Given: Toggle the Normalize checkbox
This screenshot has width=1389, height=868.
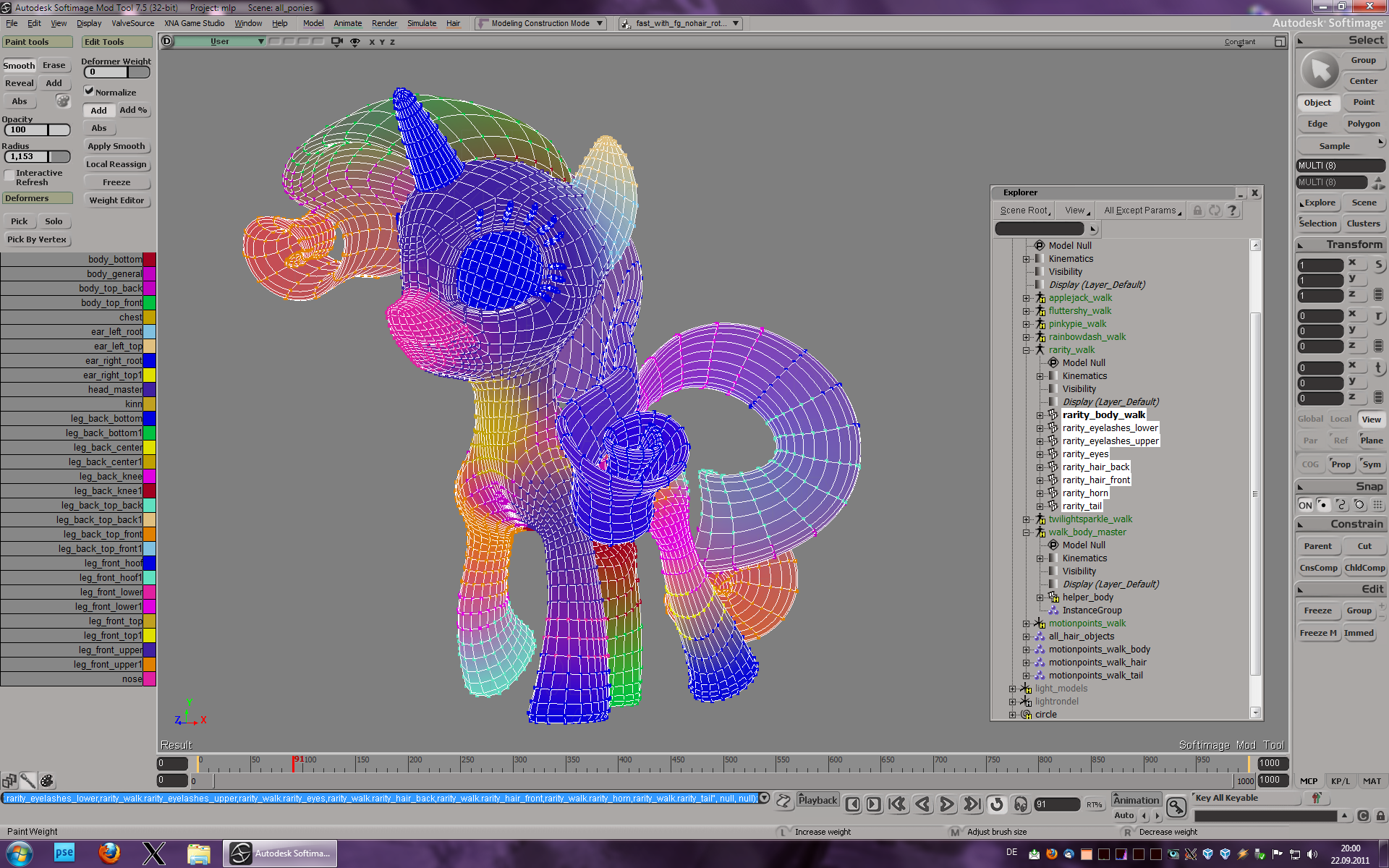Looking at the screenshot, I should point(90,91).
